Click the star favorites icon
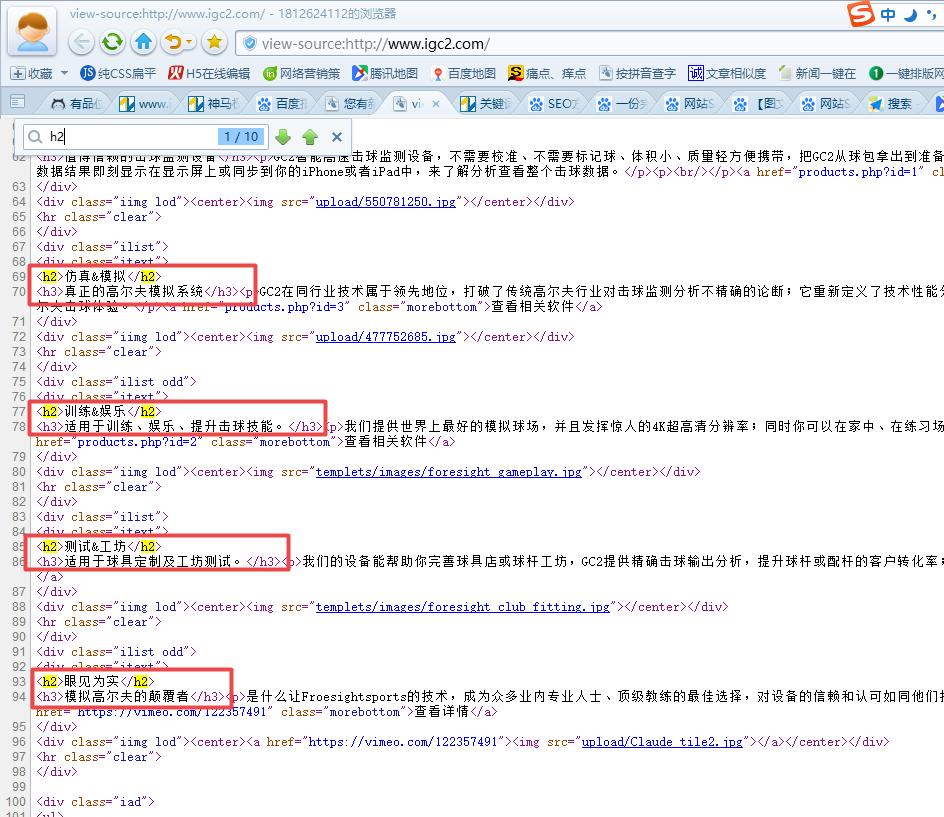Screen dimensions: 944x817 214,42
